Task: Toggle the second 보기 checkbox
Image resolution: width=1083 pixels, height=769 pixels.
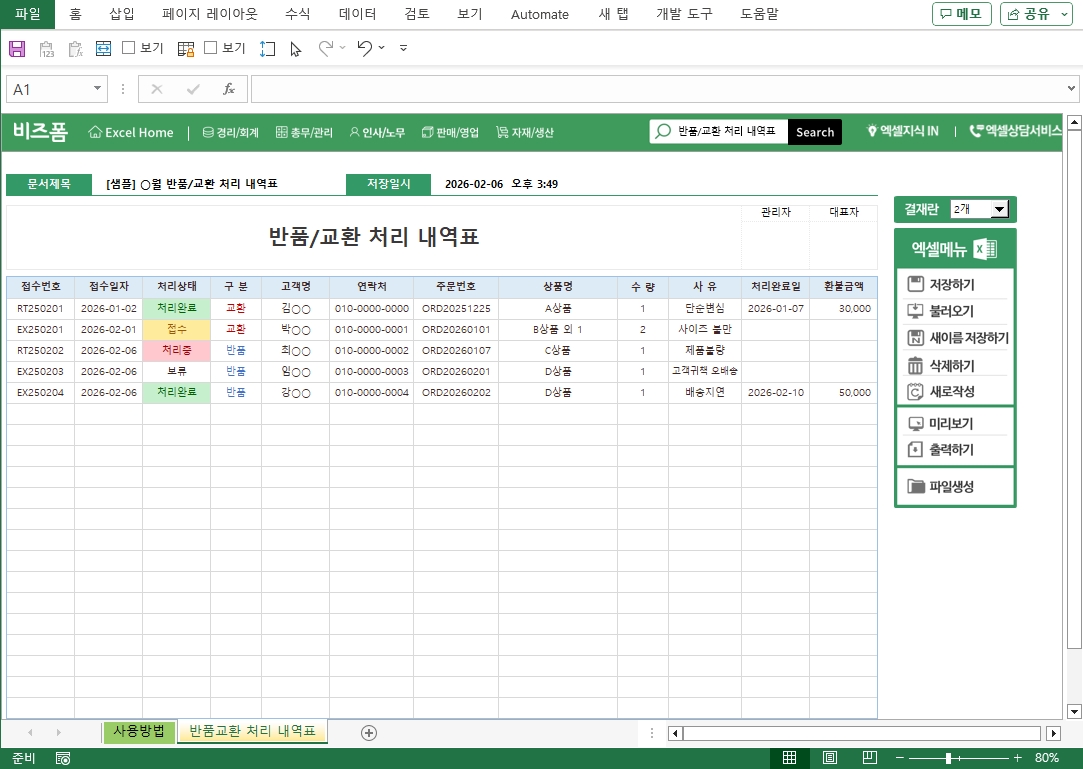Action: [211, 48]
